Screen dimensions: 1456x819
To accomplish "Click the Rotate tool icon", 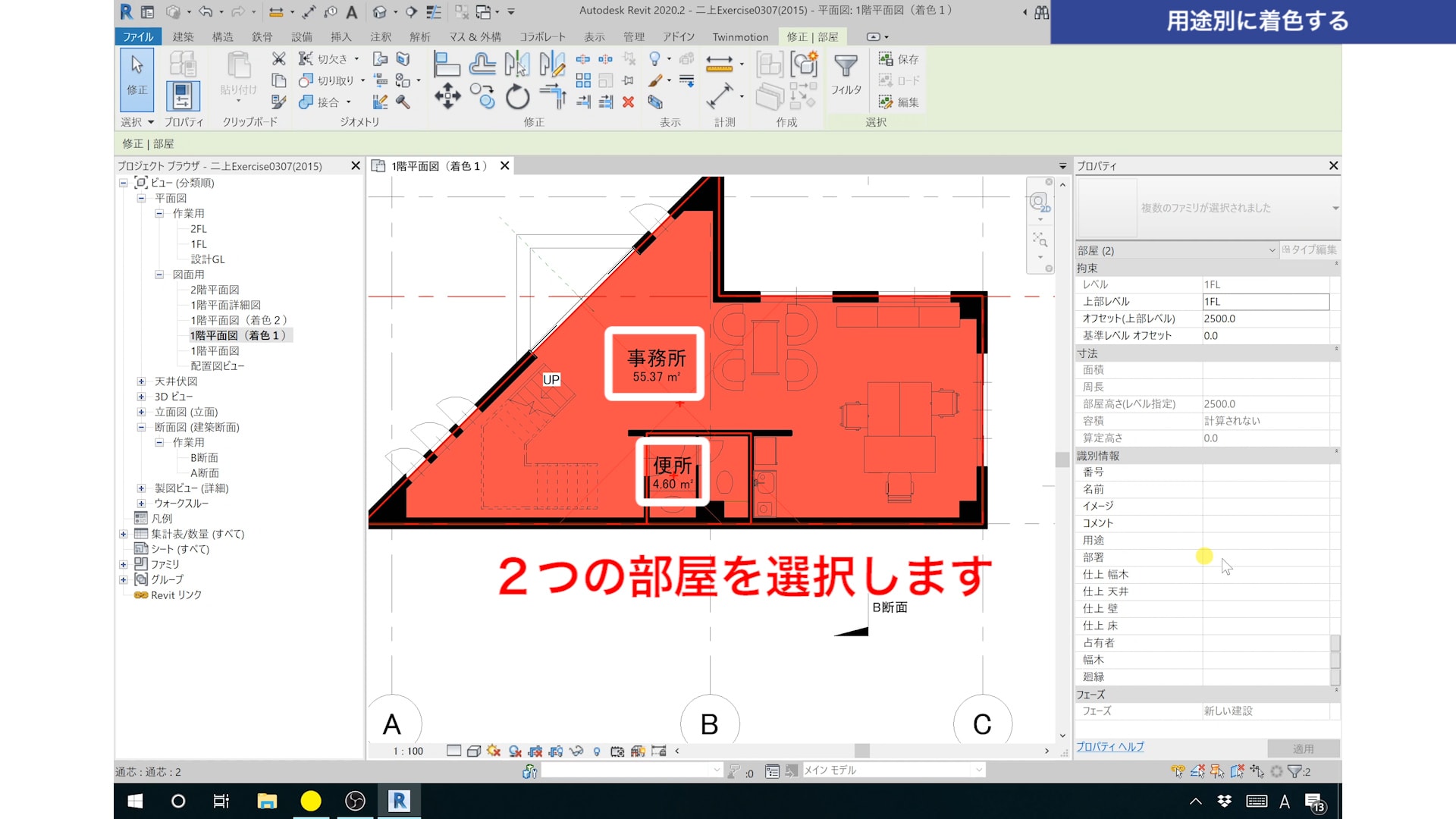I will (517, 97).
